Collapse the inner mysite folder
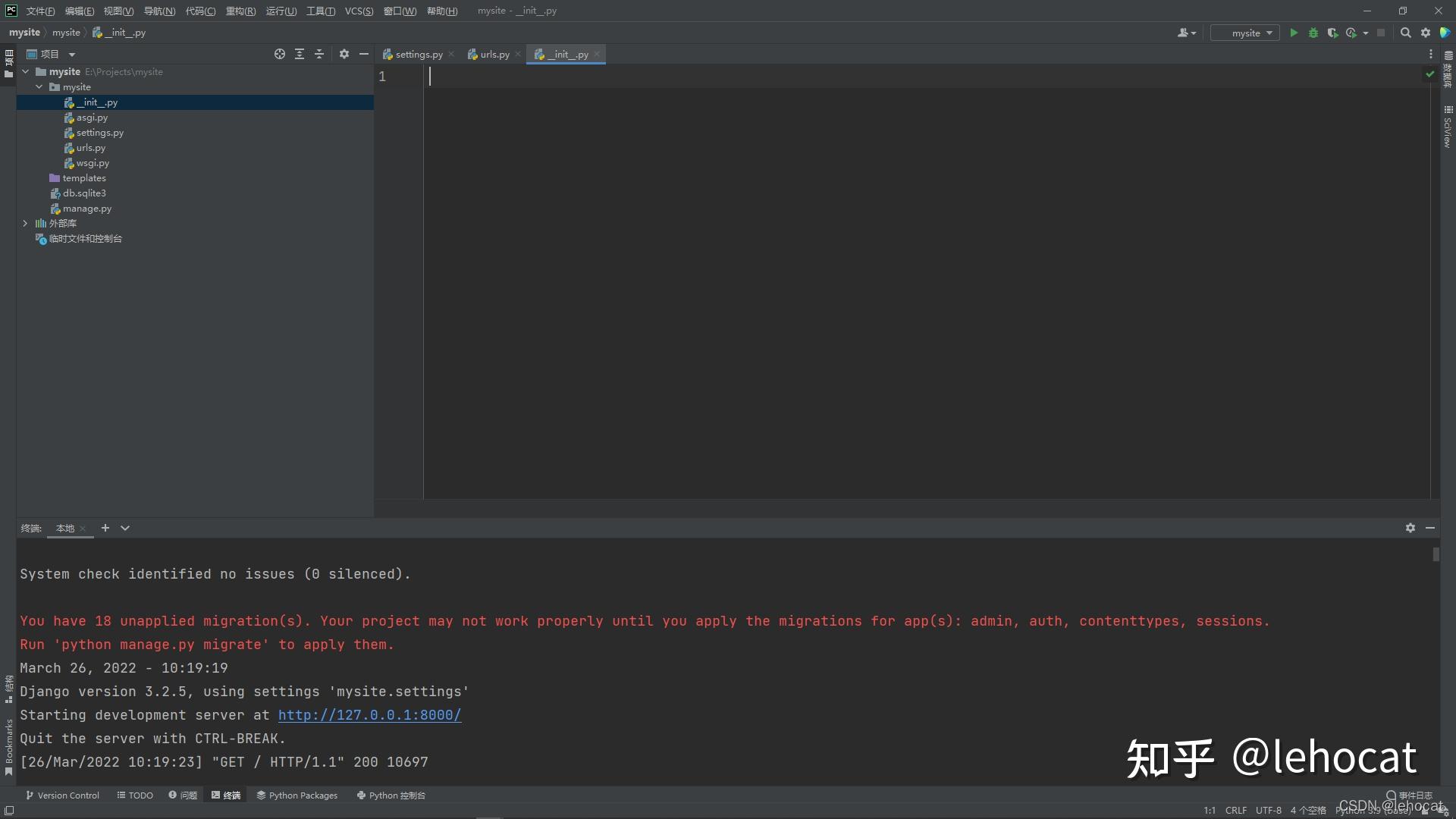This screenshot has width=1456, height=819. click(x=39, y=87)
